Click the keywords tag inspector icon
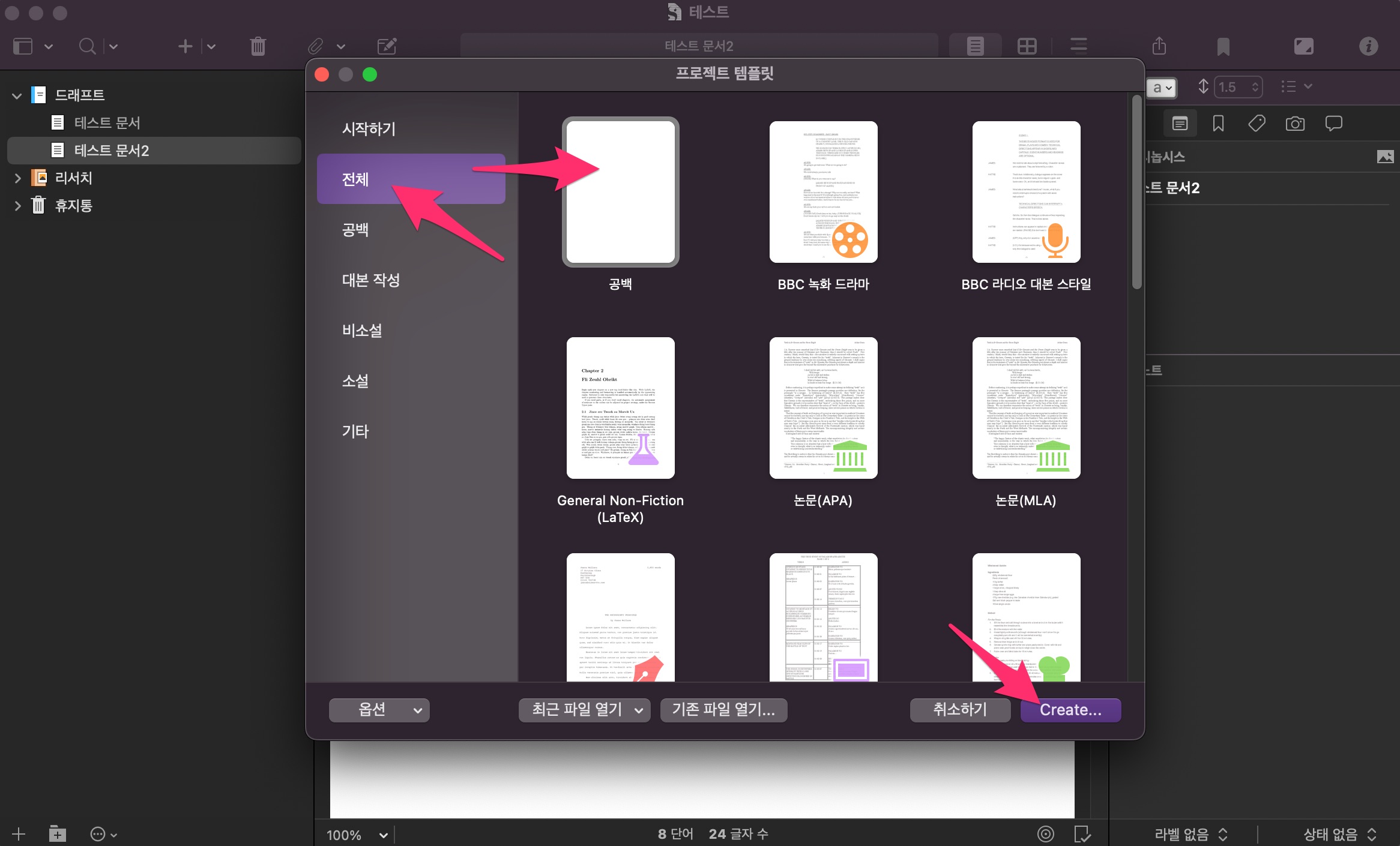Image resolution: width=1400 pixels, height=846 pixels. (1257, 124)
